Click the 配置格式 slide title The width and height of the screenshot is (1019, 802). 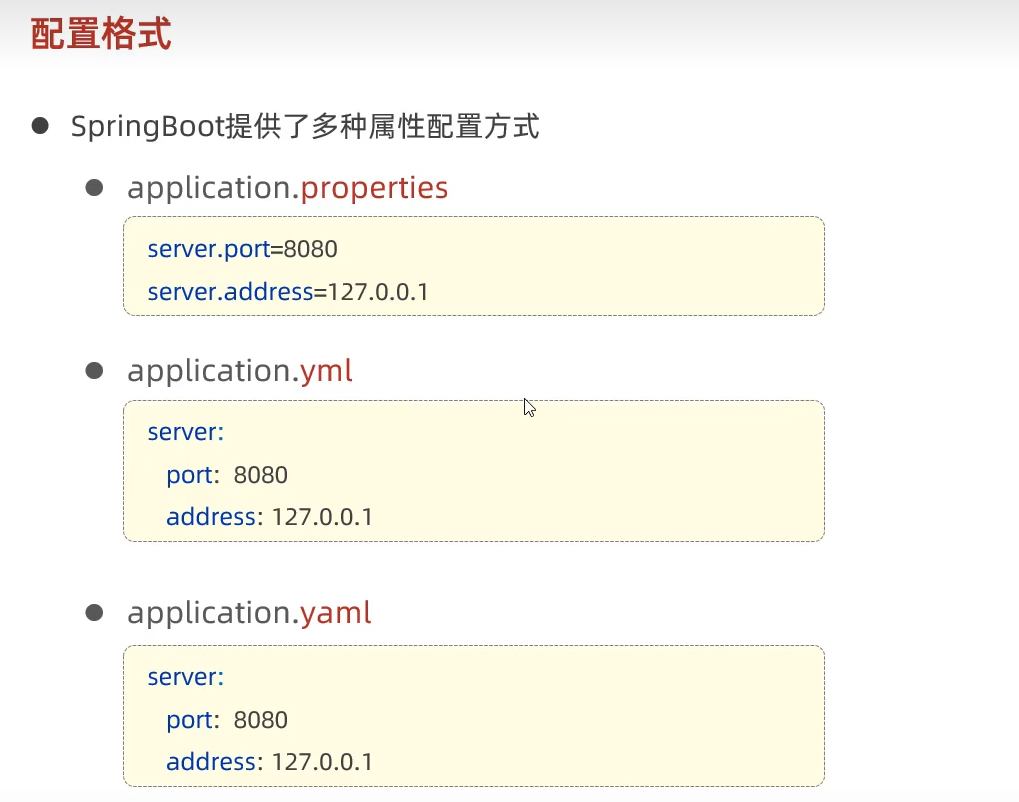click(101, 34)
